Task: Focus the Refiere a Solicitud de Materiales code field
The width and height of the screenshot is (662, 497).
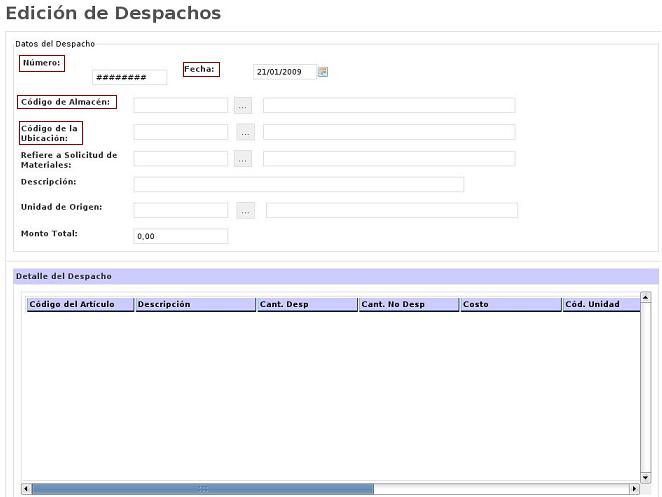Action: point(181,158)
